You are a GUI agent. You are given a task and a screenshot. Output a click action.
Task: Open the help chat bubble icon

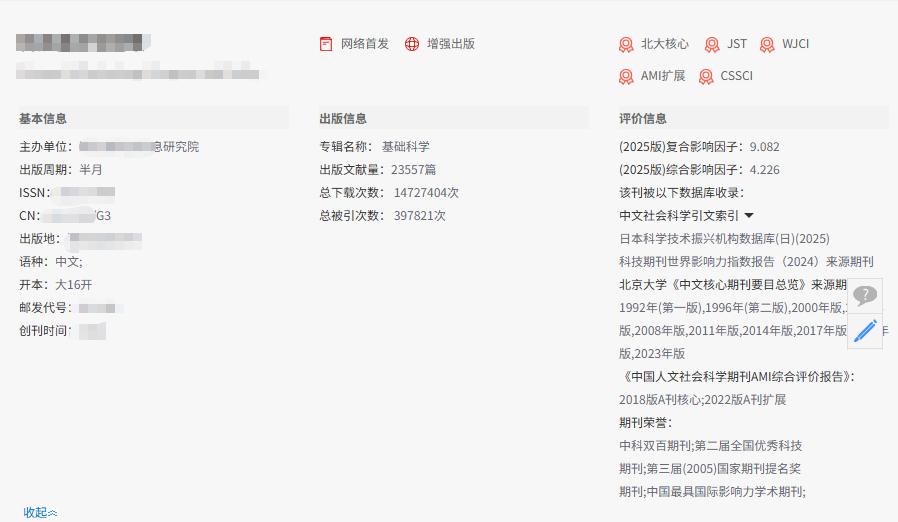point(865,296)
